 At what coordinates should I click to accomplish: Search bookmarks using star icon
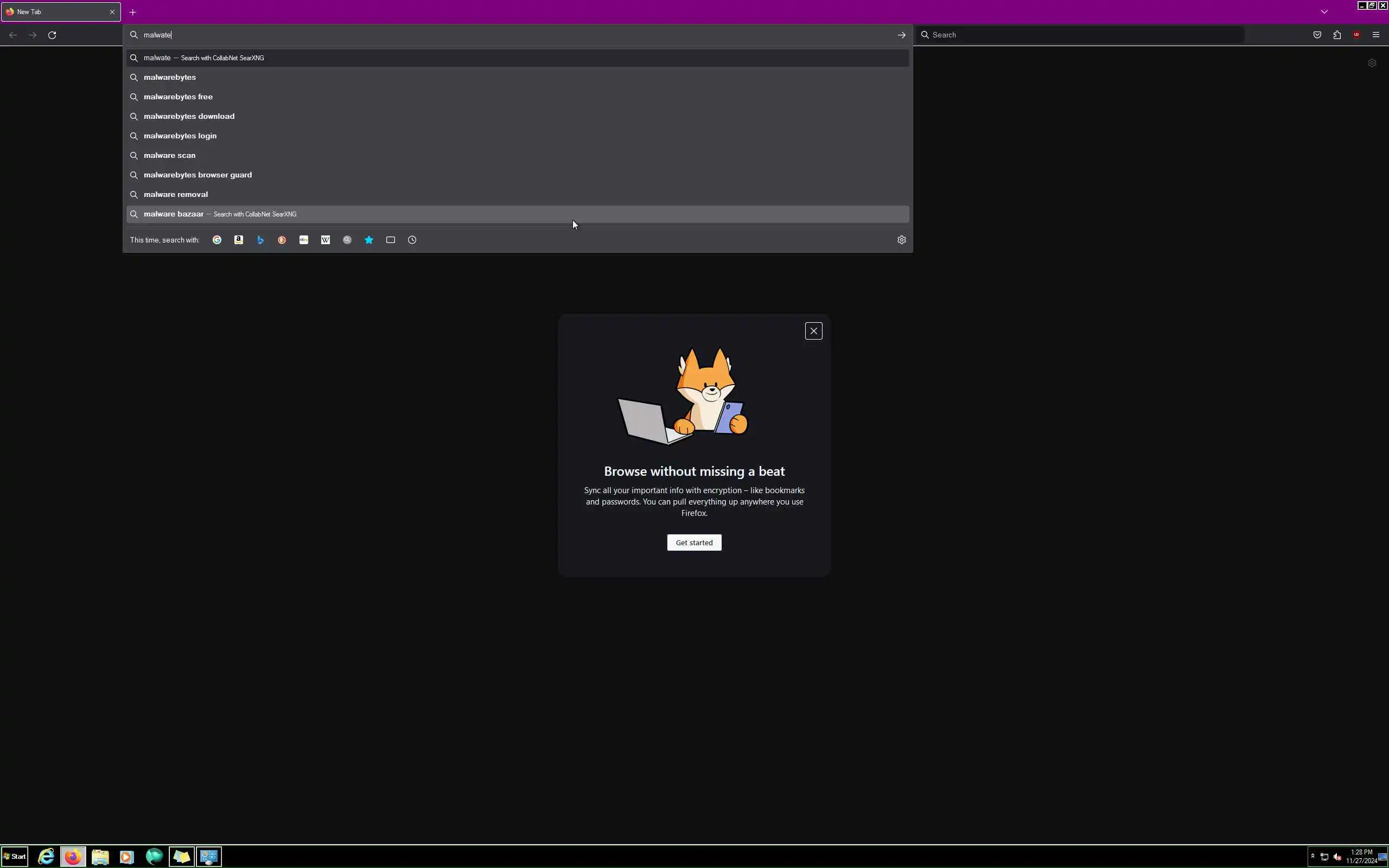pyautogui.click(x=369, y=240)
